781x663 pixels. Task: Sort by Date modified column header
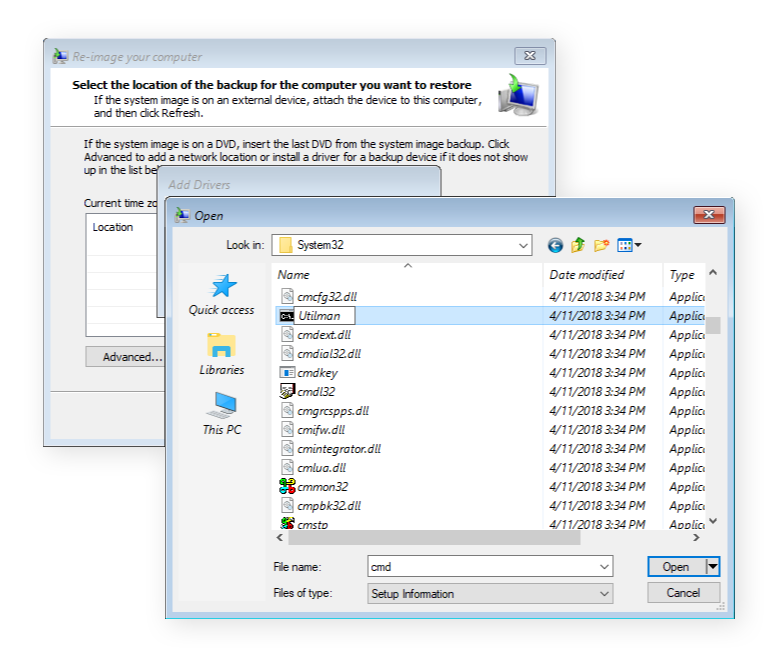tap(586, 275)
